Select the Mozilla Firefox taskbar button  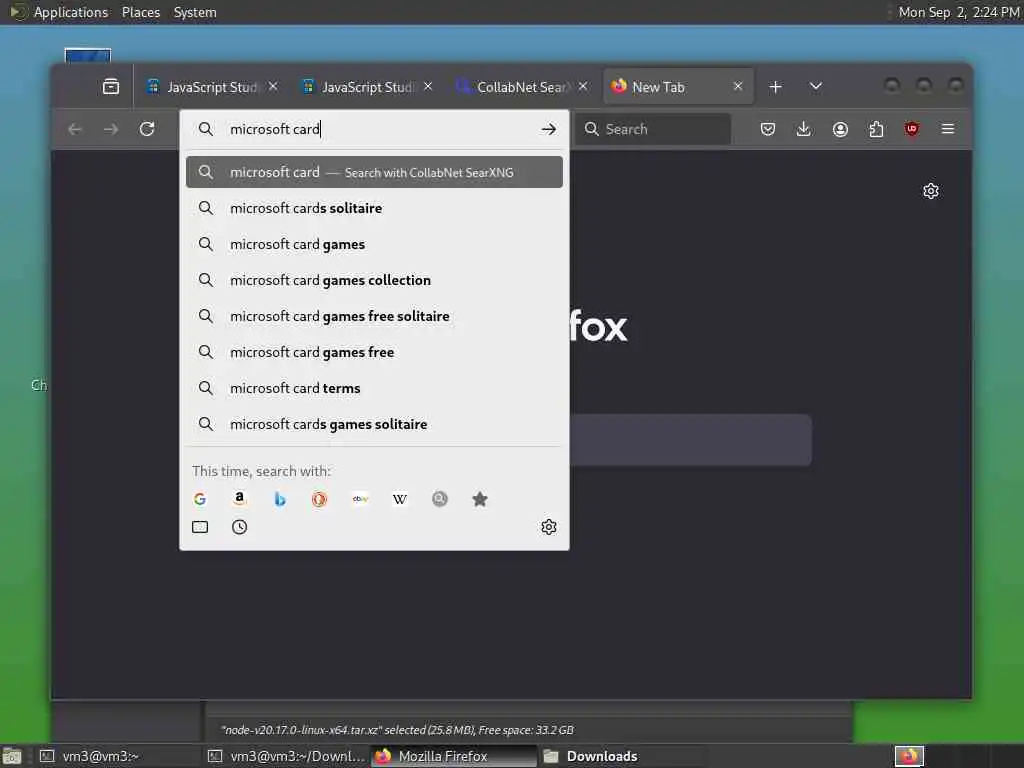[x=454, y=756]
